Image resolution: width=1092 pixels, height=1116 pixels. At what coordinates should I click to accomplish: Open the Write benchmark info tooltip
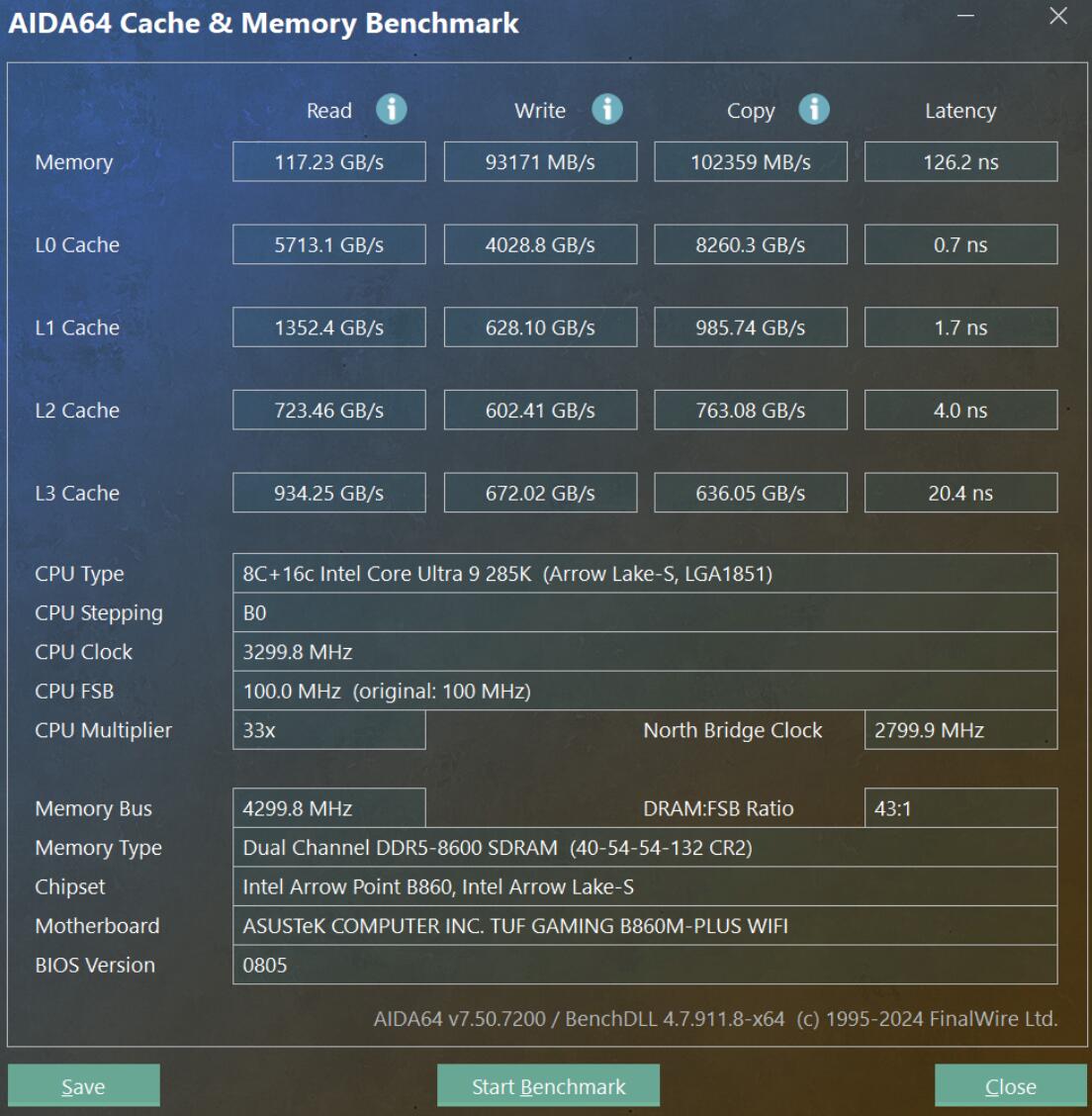point(608,110)
